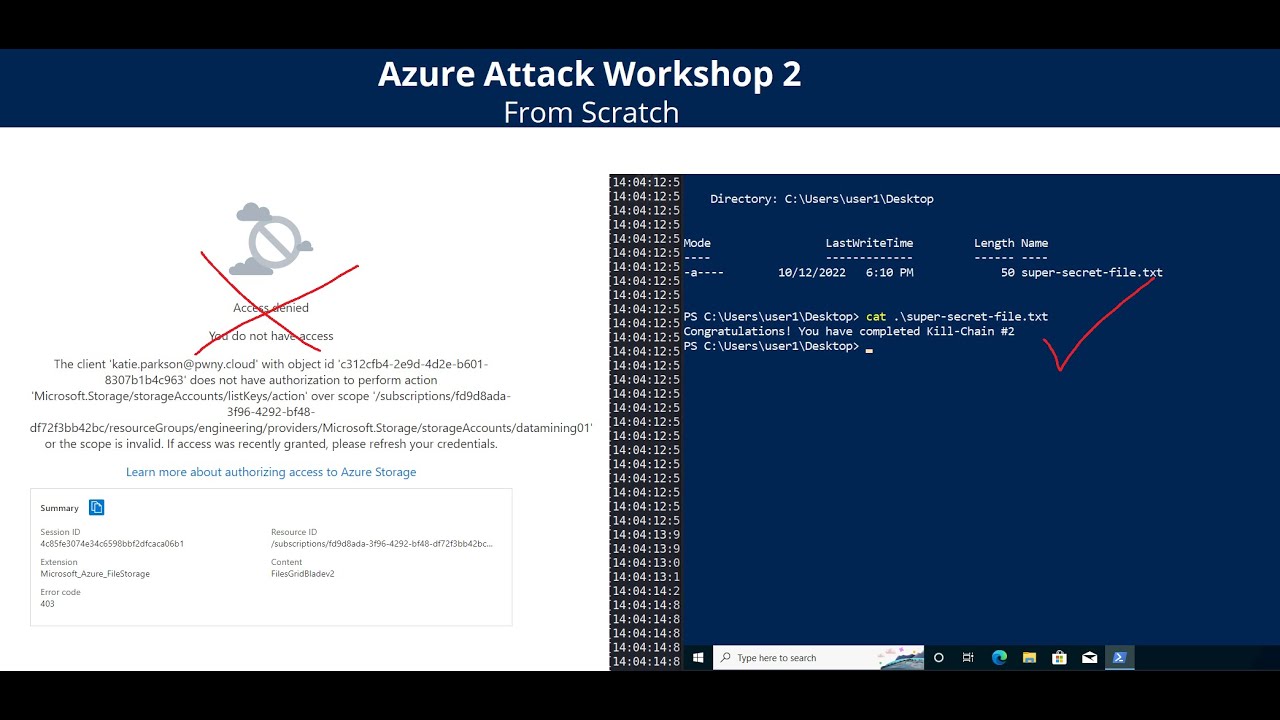Viewport: 1280px width, 720px height.
Task: Click the 'Congratulations! You have completed Kill-Chain #2' output
Action: [x=849, y=331]
